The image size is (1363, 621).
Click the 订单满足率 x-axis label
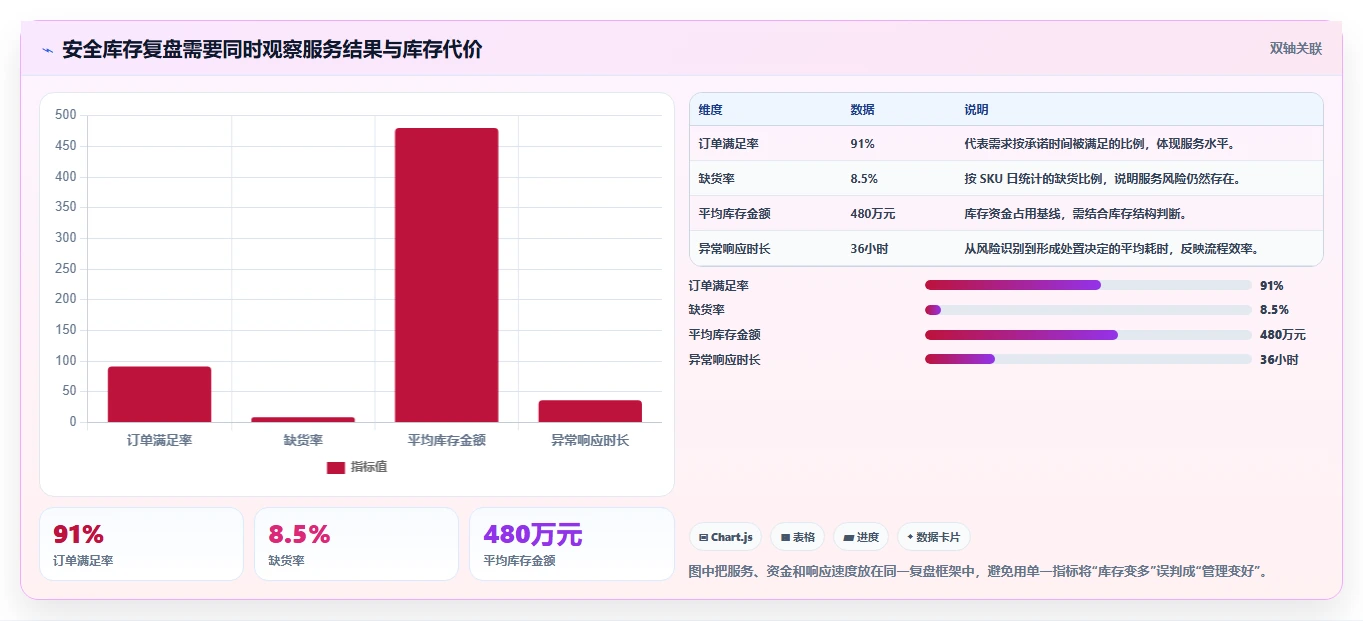pyautogui.click(x=160, y=440)
